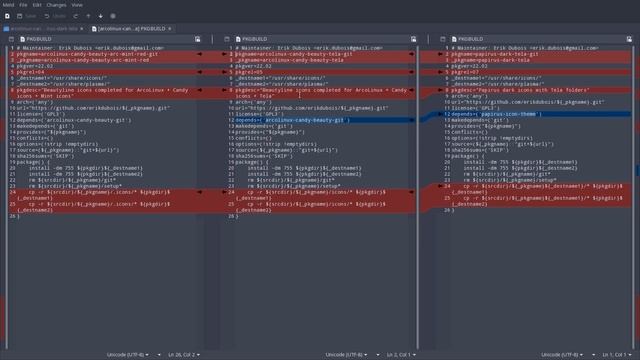Close the [arcolinux-can...a] PKGBUILD tab
The width and height of the screenshot is (640, 360).
point(169,29)
